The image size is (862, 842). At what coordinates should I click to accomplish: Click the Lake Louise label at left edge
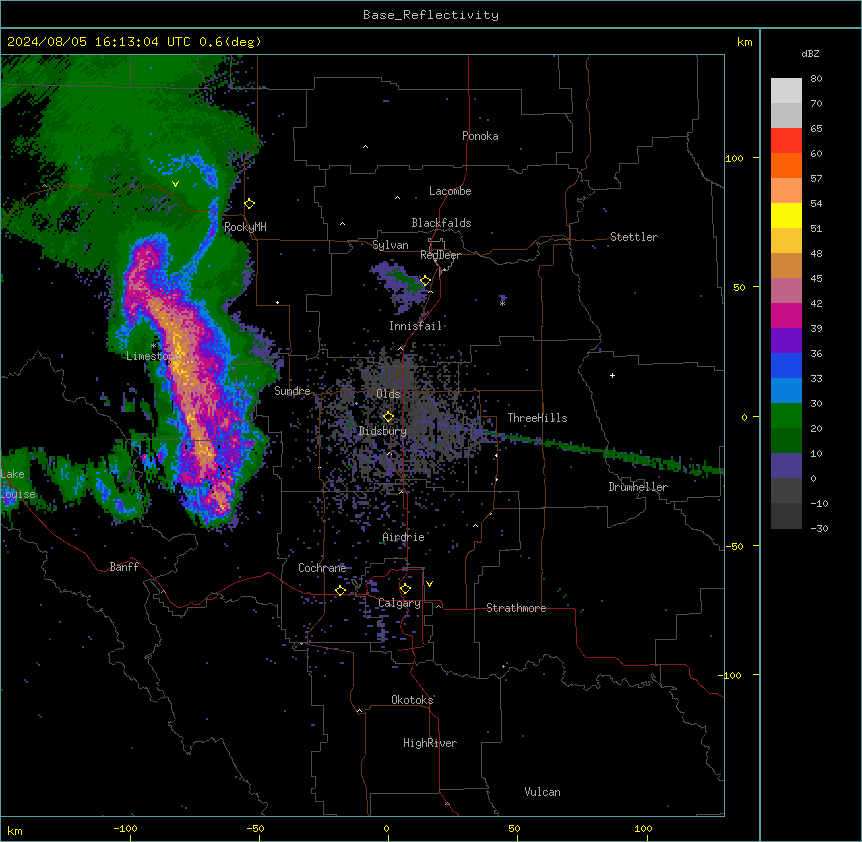tap(18, 484)
